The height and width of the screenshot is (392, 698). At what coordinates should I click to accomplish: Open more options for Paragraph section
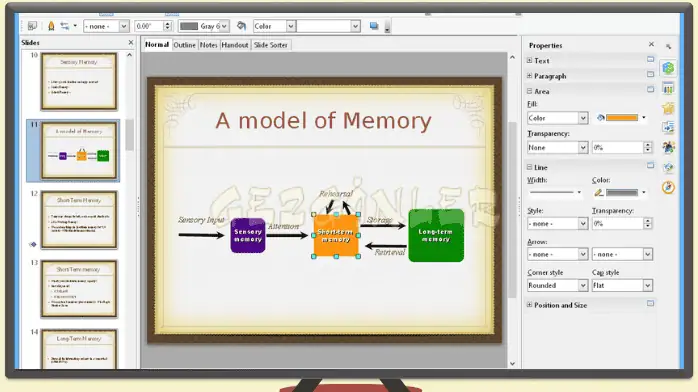tap(650, 74)
